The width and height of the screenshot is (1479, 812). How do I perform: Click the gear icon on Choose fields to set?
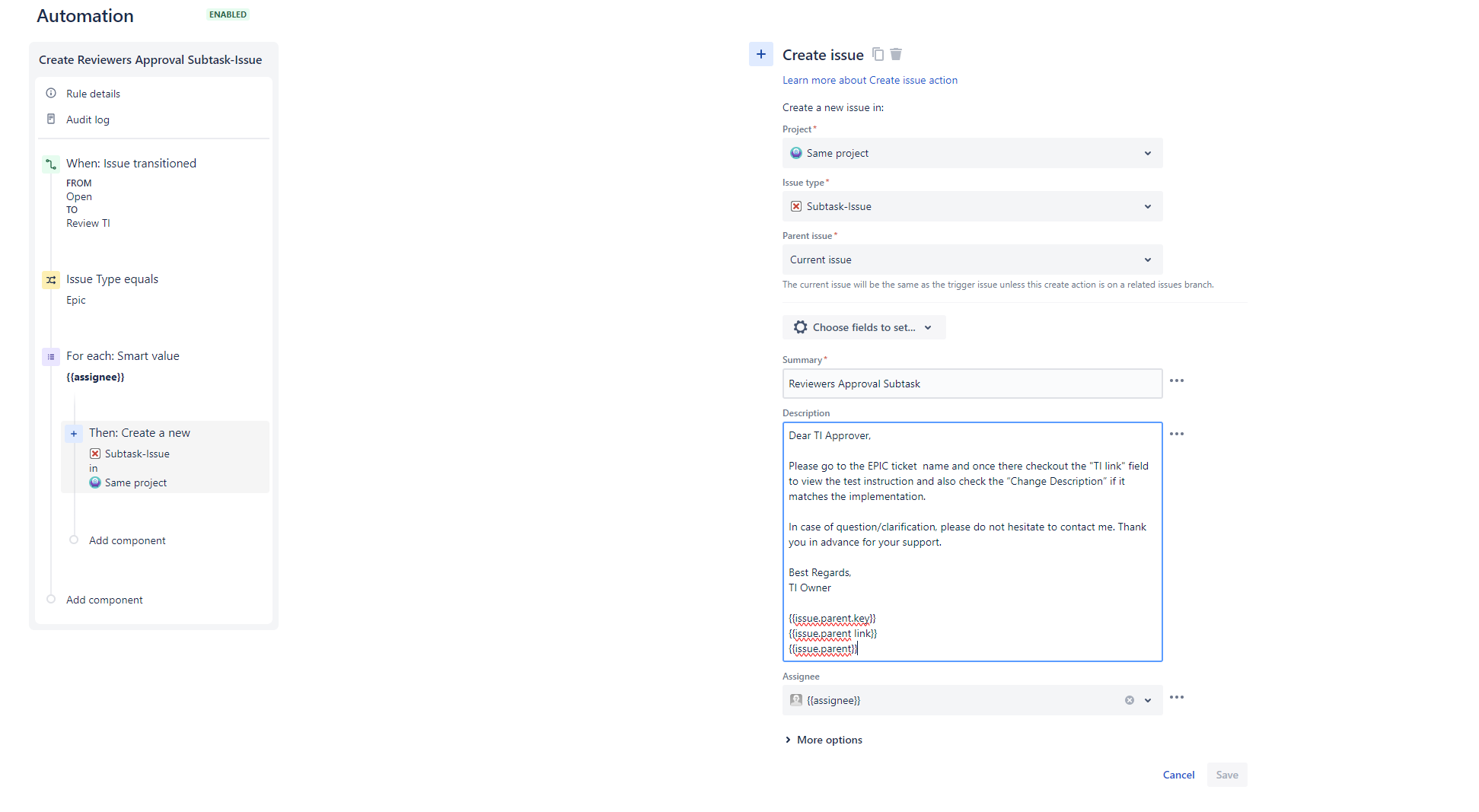[x=800, y=326]
